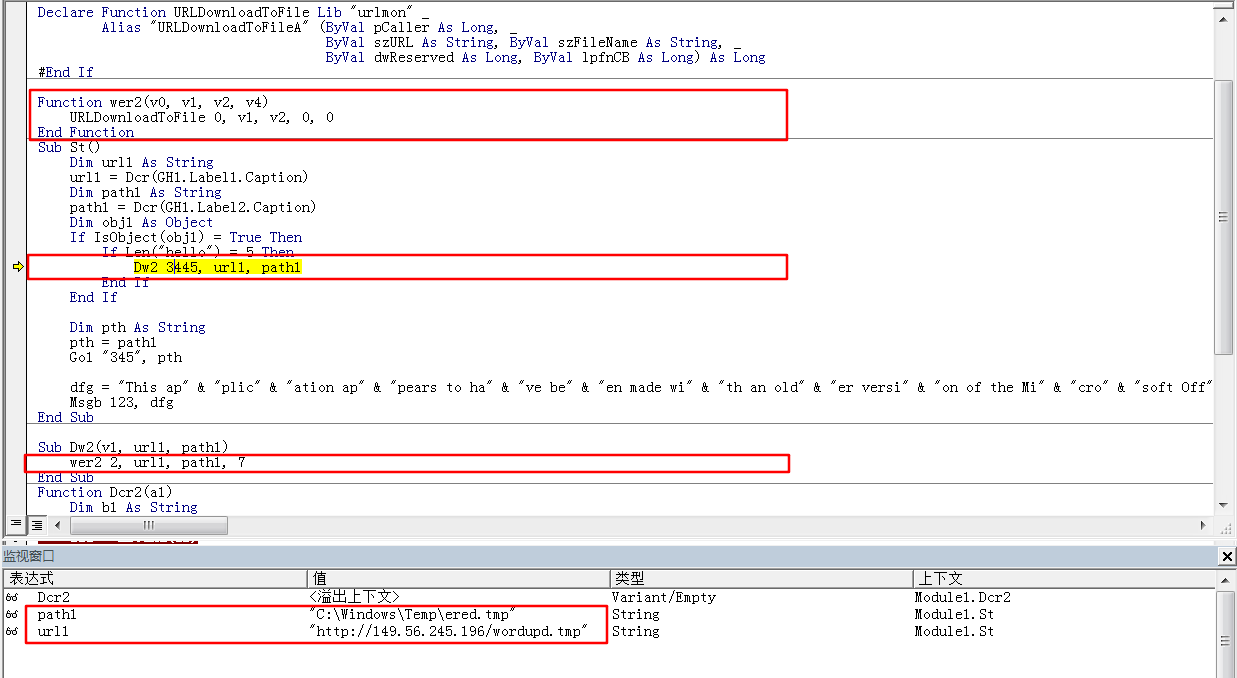This screenshot has width=1237, height=678.
Task: Click the Sub St() line
Action: click(69, 147)
